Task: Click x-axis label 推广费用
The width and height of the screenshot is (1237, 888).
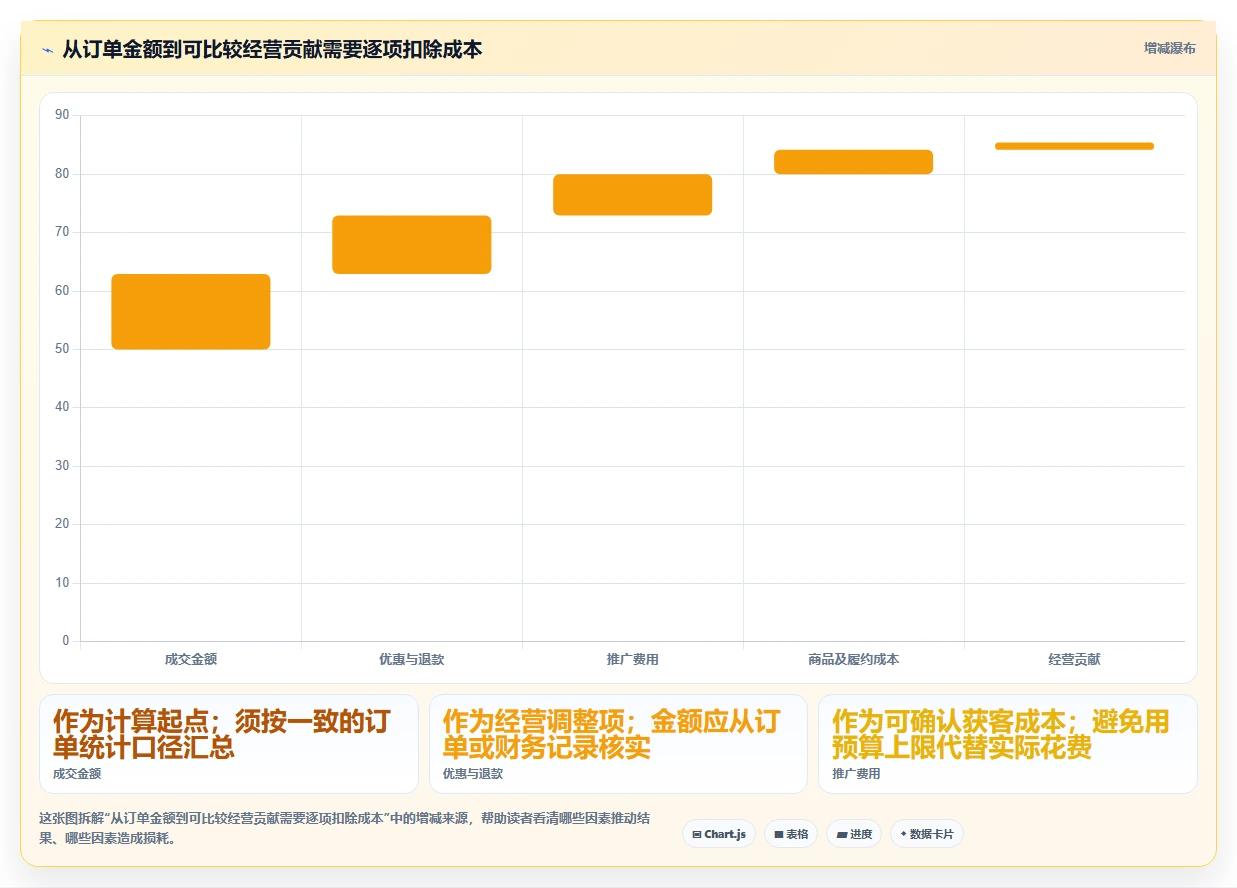Action: [x=633, y=659]
